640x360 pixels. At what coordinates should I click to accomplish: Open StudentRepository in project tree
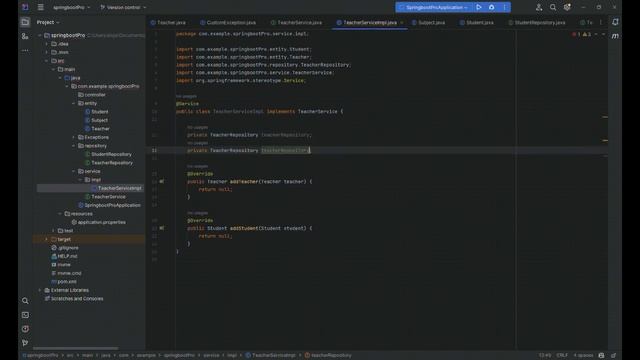108,154
